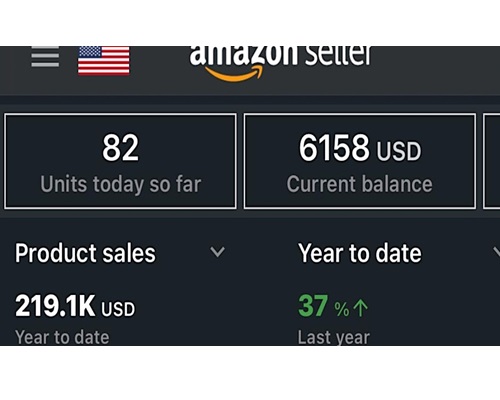Open the Units today so far card
Screen dimensions: 500x400
(120, 161)
